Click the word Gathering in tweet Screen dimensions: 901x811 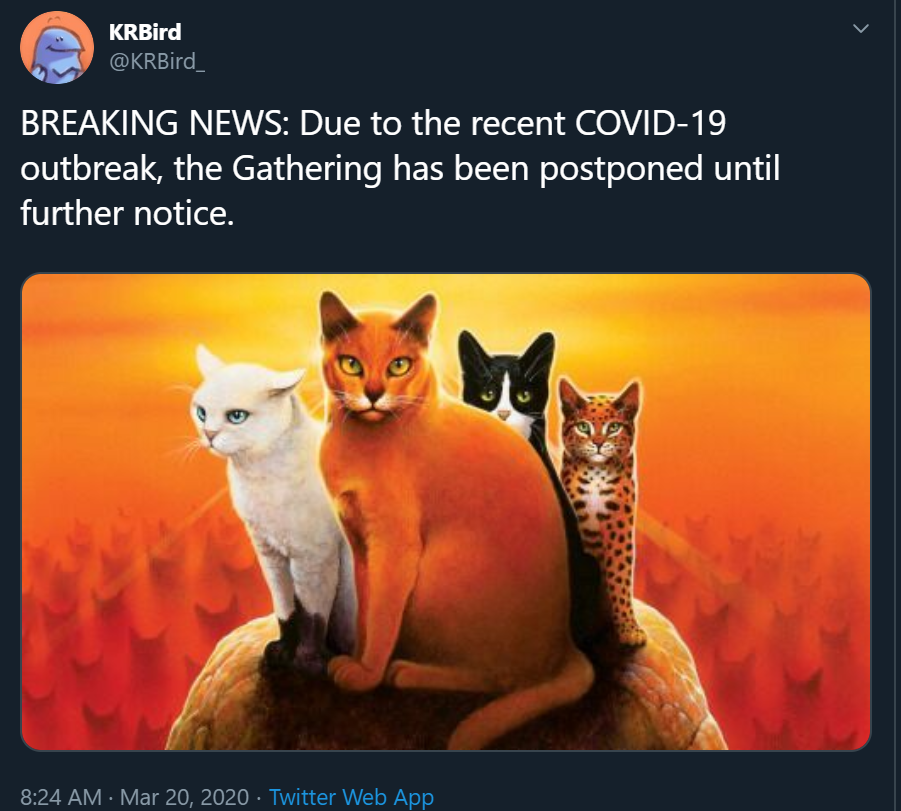point(307,168)
